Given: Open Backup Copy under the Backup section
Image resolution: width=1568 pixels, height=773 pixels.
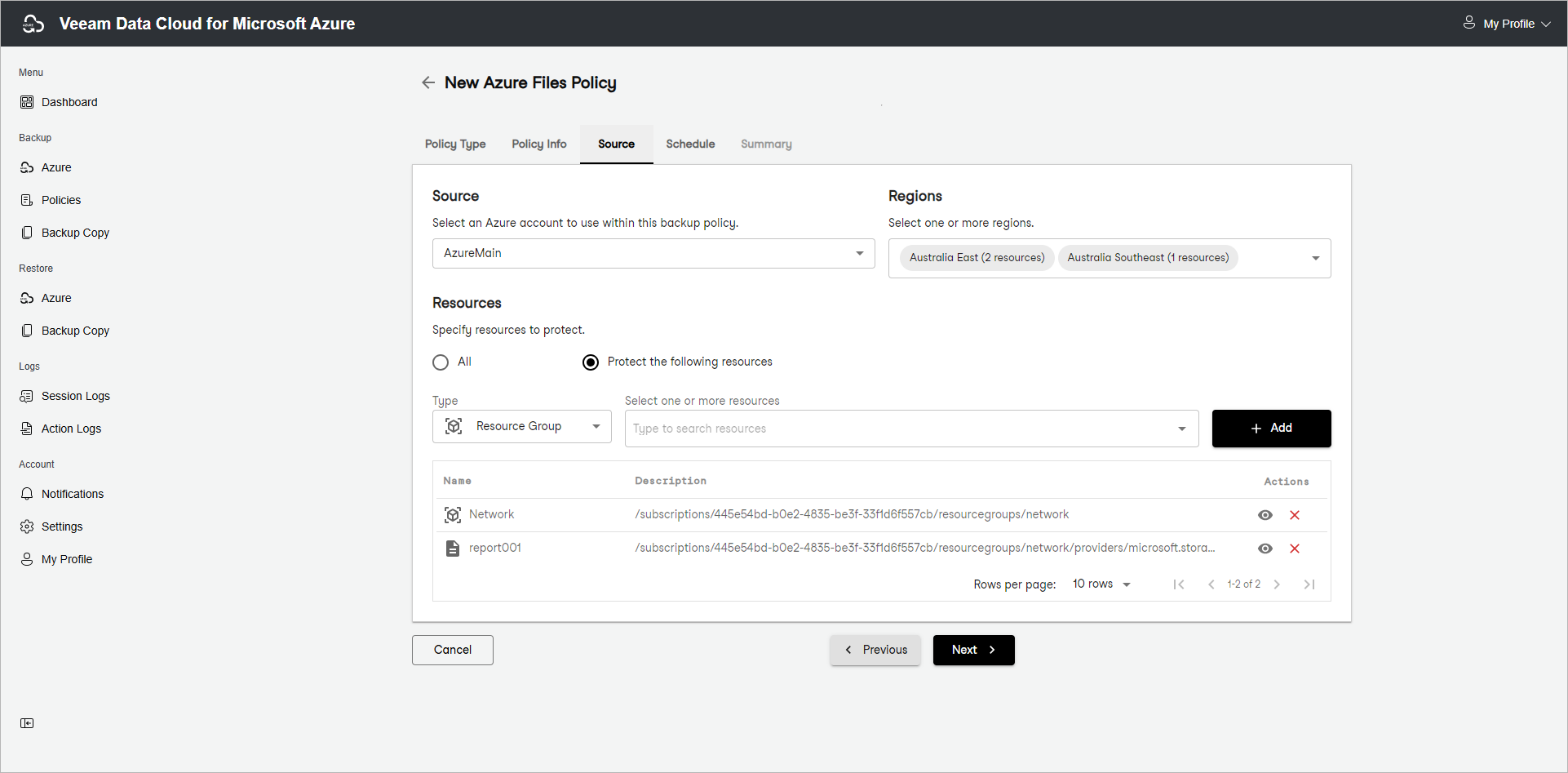Looking at the screenshot, I should pos(64,233).
